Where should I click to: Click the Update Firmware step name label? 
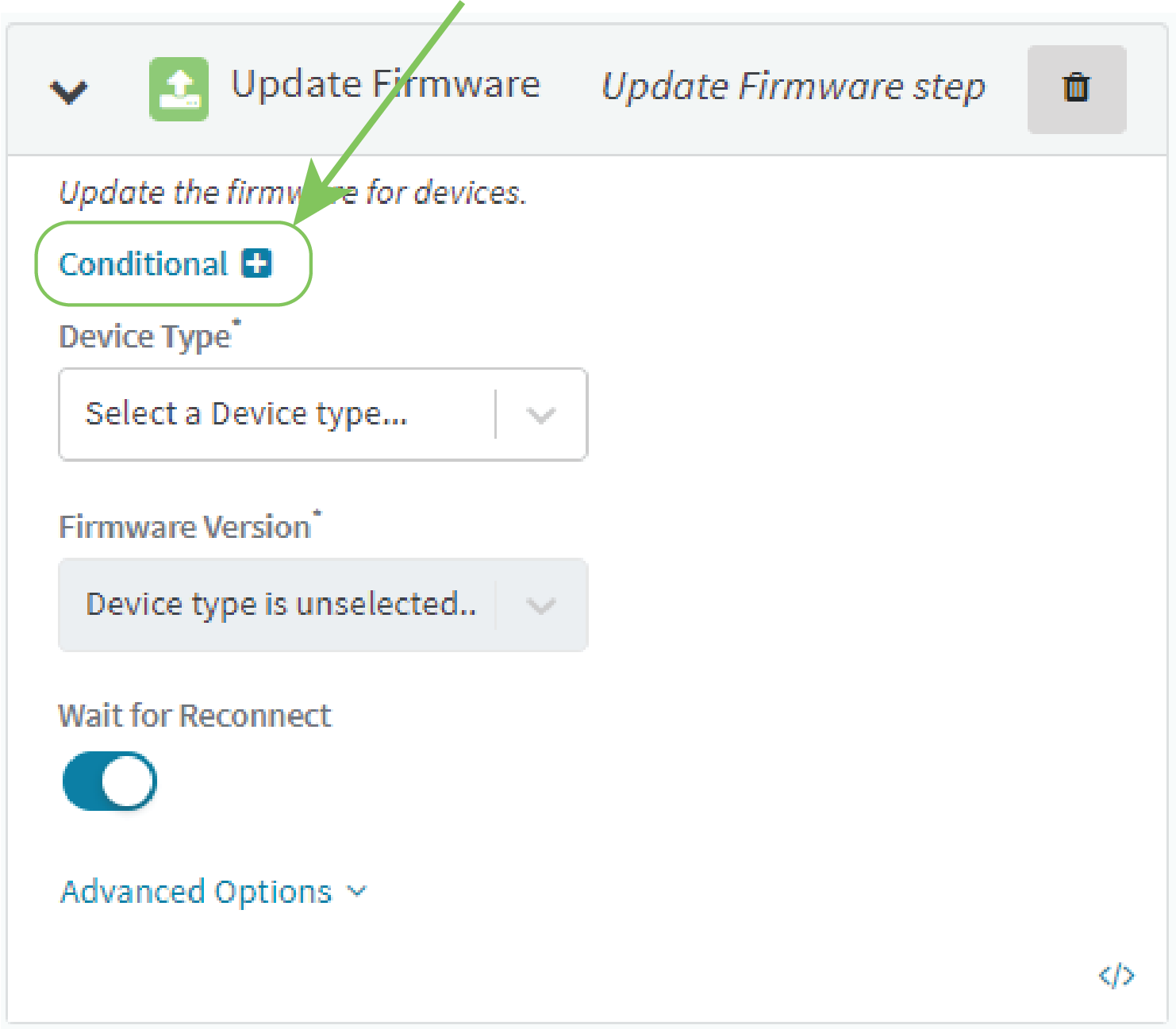coord(794,86)
